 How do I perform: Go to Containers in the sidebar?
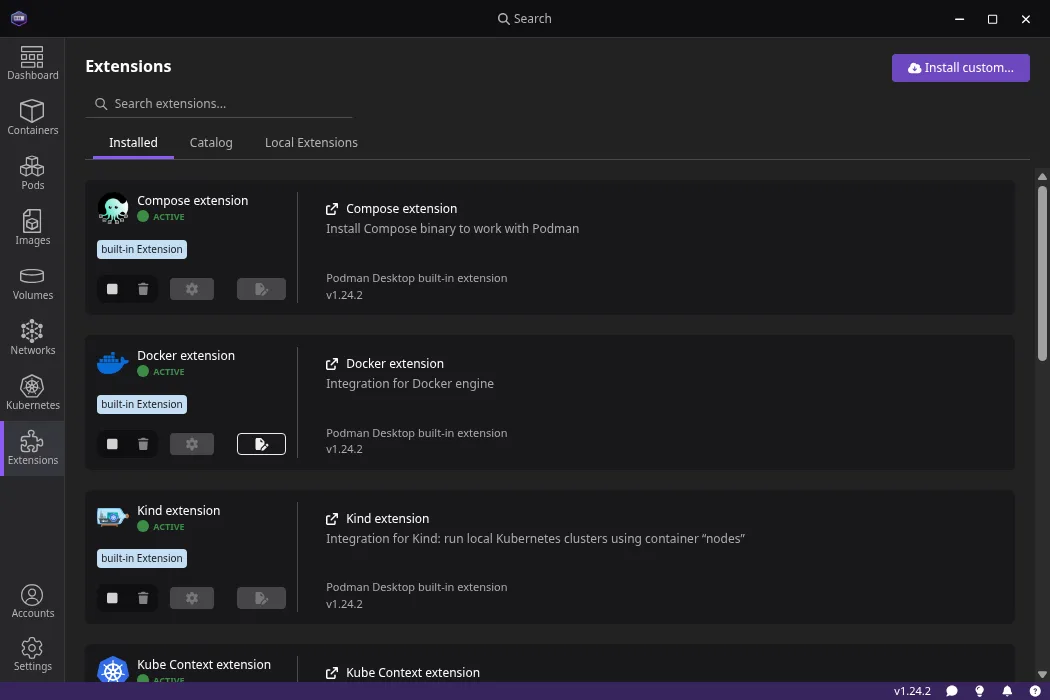tap(32, 118)
